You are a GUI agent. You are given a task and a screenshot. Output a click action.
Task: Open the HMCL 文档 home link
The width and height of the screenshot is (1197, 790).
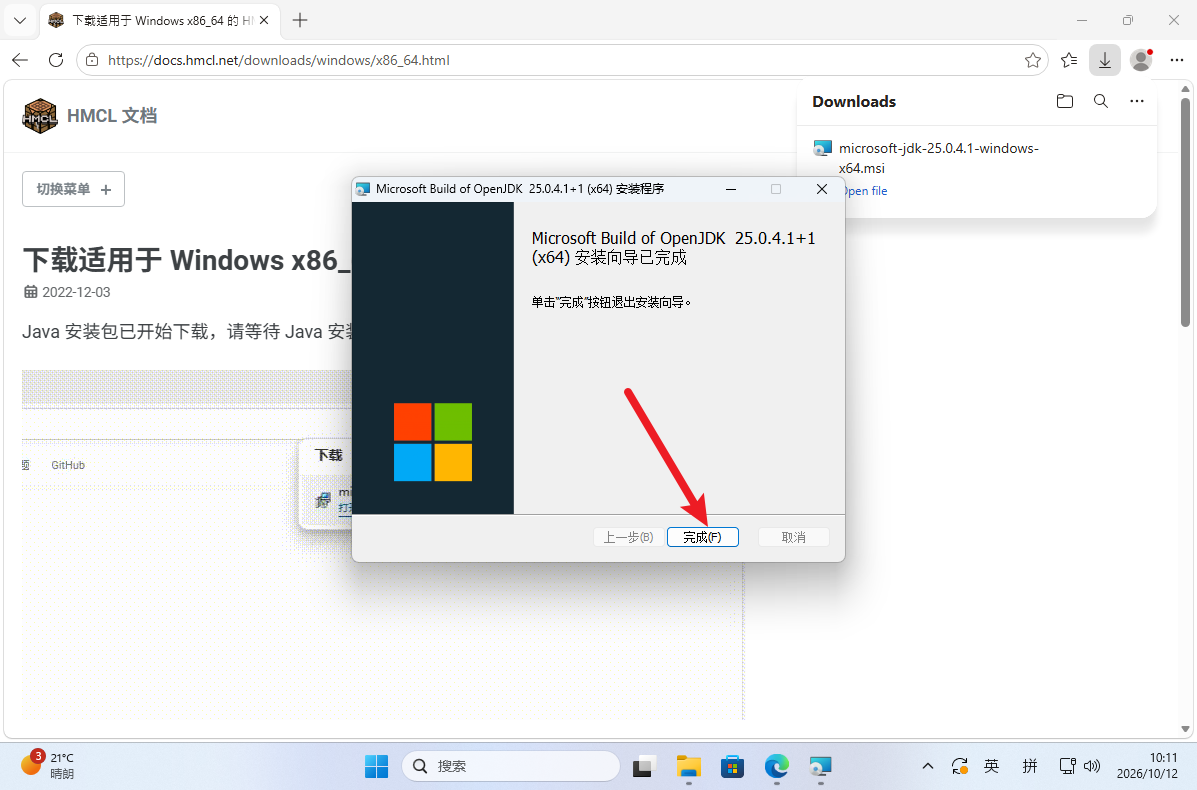112,116
